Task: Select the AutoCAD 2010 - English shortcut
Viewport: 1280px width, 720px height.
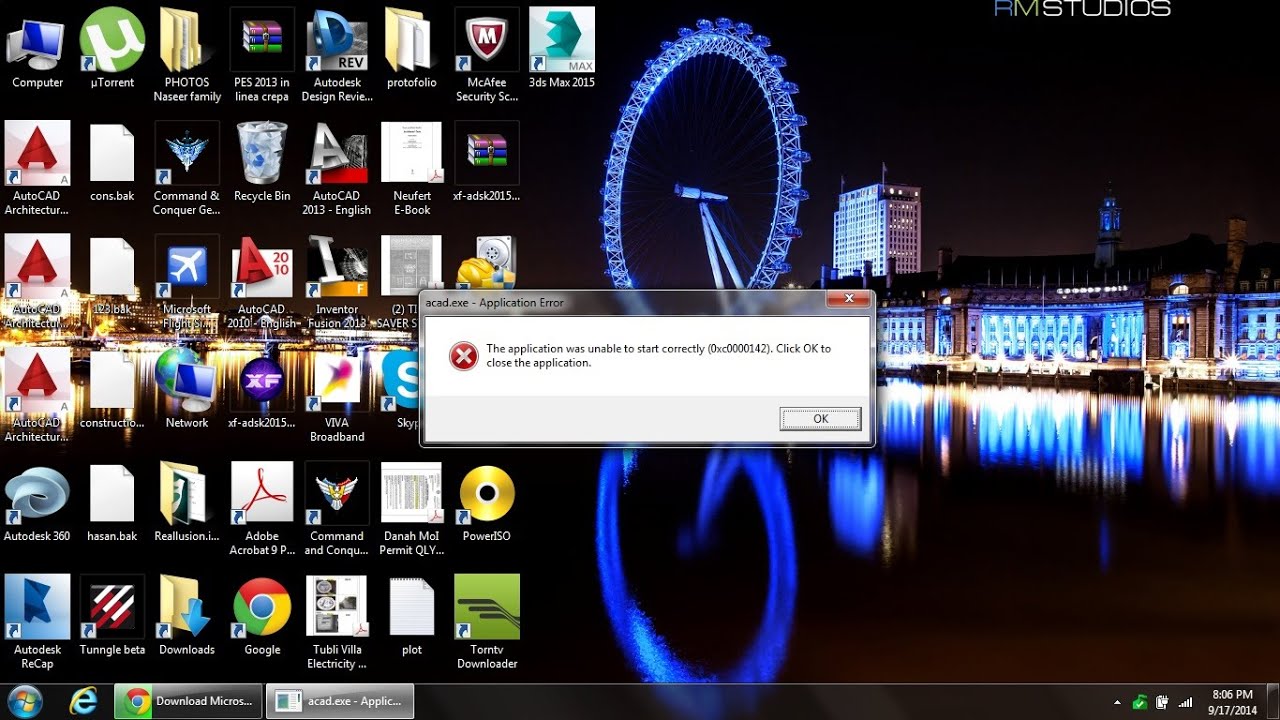Action: coord(262,282)
